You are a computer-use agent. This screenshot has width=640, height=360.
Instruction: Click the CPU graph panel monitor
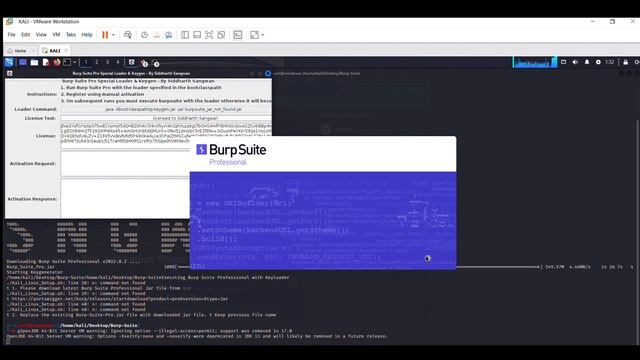pos(534,62)
